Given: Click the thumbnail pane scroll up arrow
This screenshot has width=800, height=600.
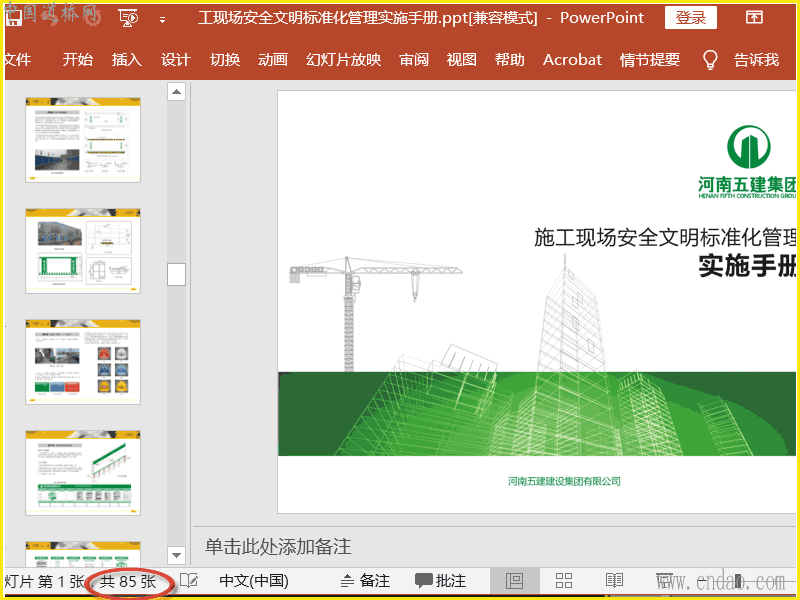Looking at the screenshot, I should click(x=177, y=92).
